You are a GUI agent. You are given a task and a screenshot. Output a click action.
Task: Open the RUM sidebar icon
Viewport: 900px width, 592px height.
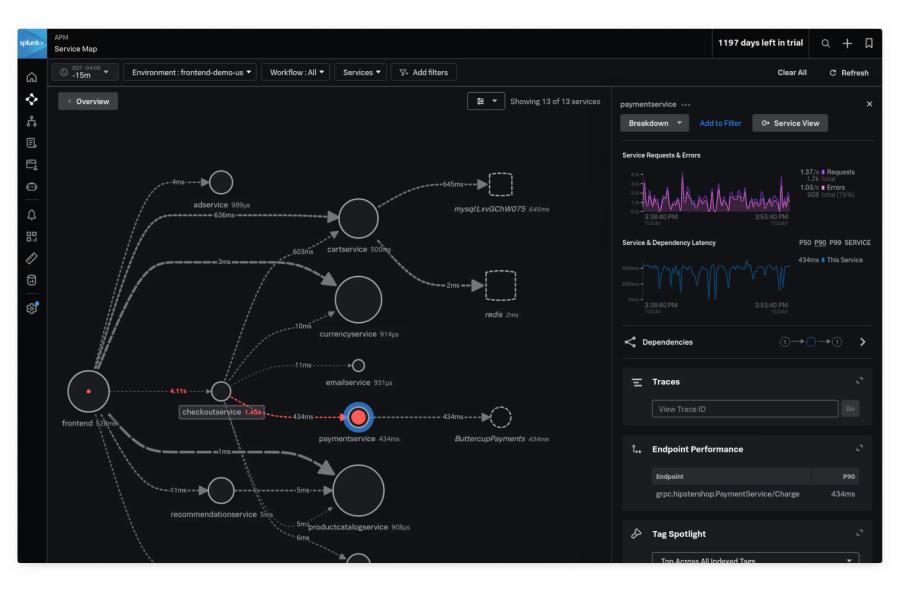tap(32, 165)
